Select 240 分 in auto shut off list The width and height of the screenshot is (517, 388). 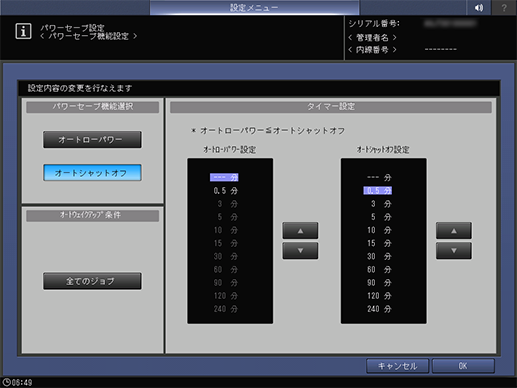coord(379,309)
